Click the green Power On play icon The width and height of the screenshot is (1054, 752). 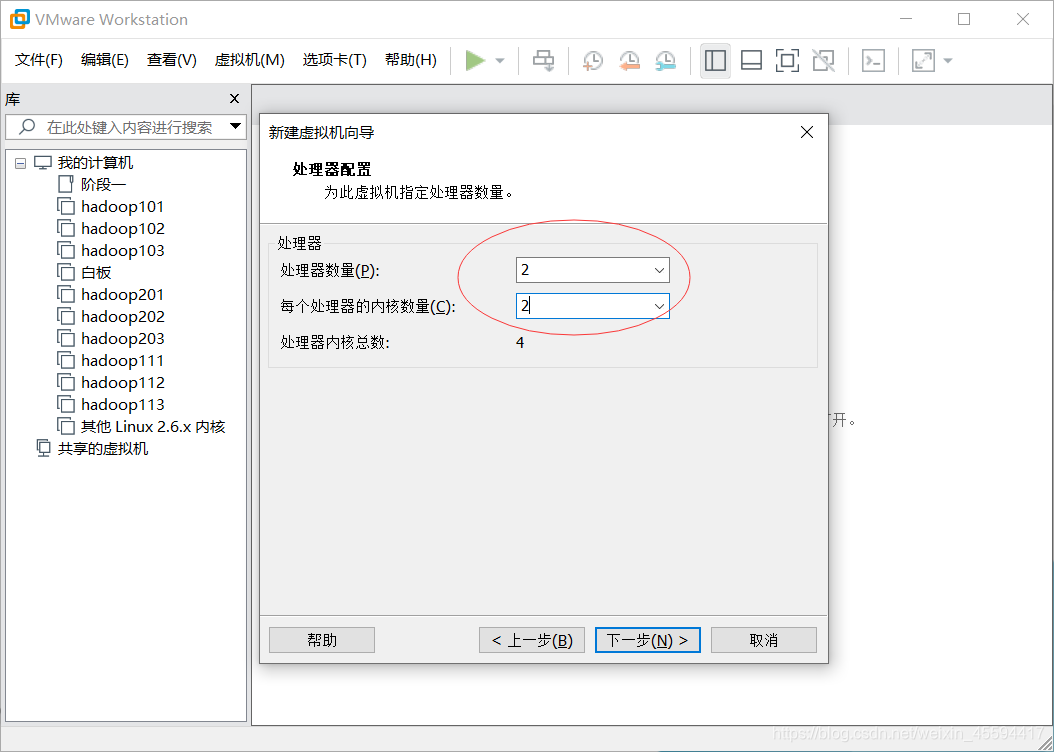[x=475, y=60]
